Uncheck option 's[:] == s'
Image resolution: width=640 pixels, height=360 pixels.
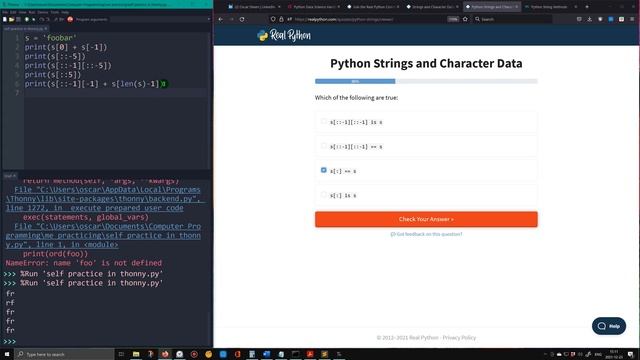pyautogui.click(x=324, y=170)
